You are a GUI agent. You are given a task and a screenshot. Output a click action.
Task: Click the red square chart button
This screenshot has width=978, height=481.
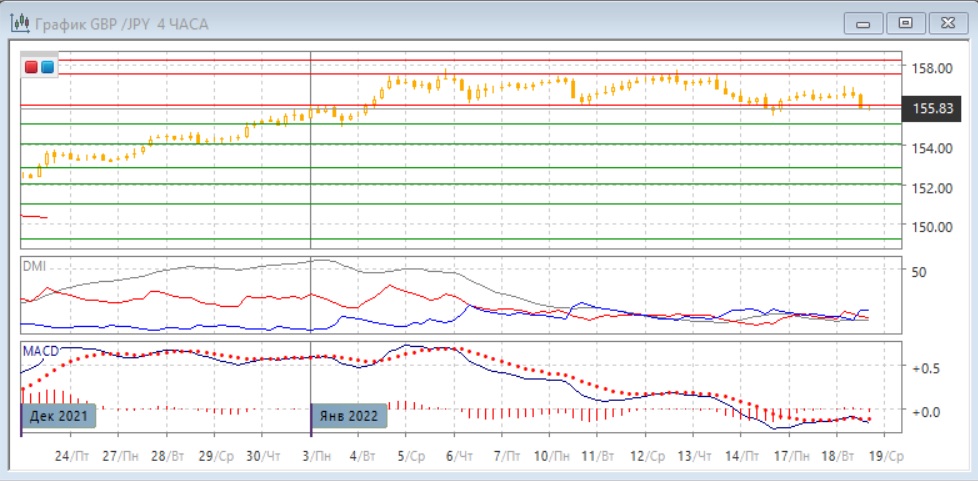click(x=32, y=67)
